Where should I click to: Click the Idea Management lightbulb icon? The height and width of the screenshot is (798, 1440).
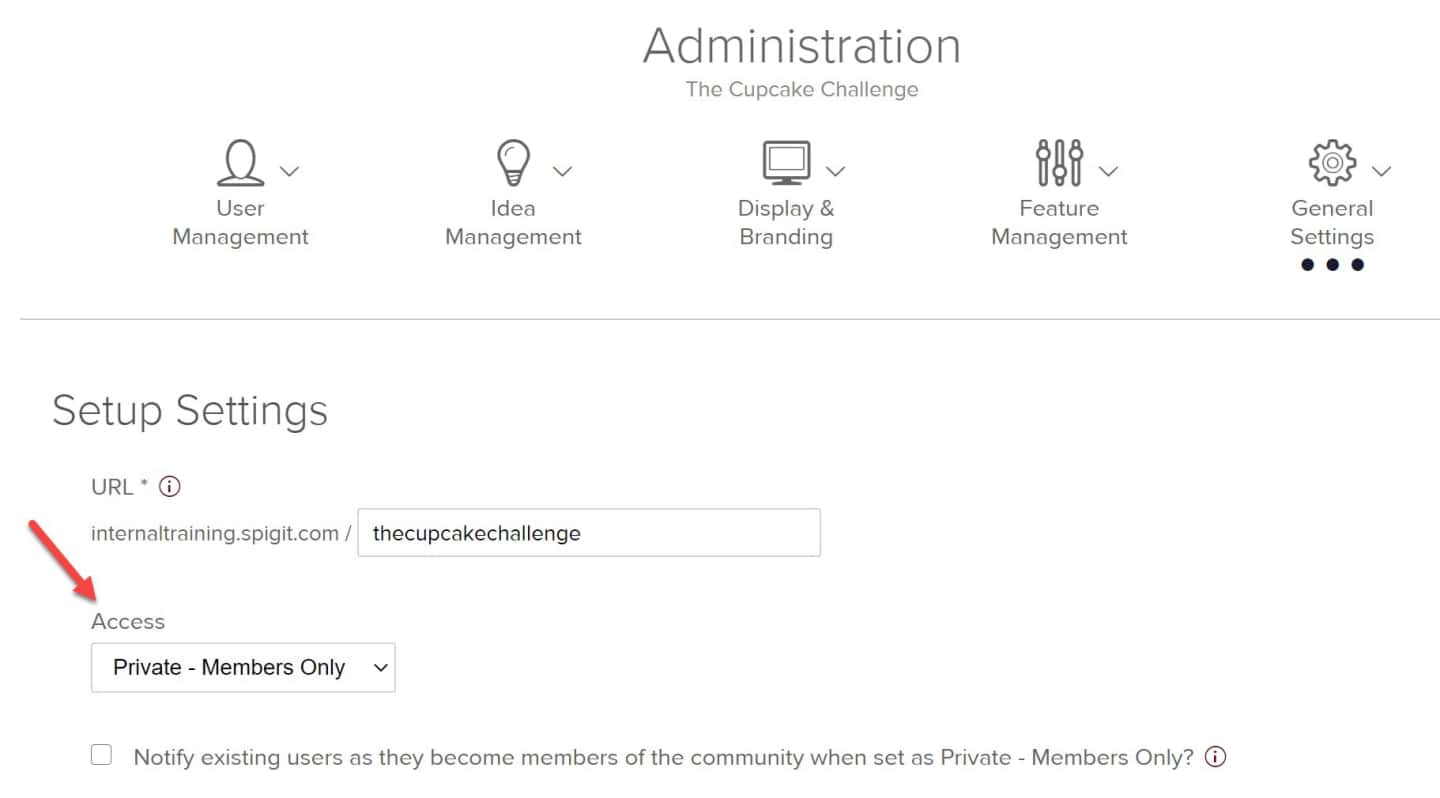click(x=513, y=163)
